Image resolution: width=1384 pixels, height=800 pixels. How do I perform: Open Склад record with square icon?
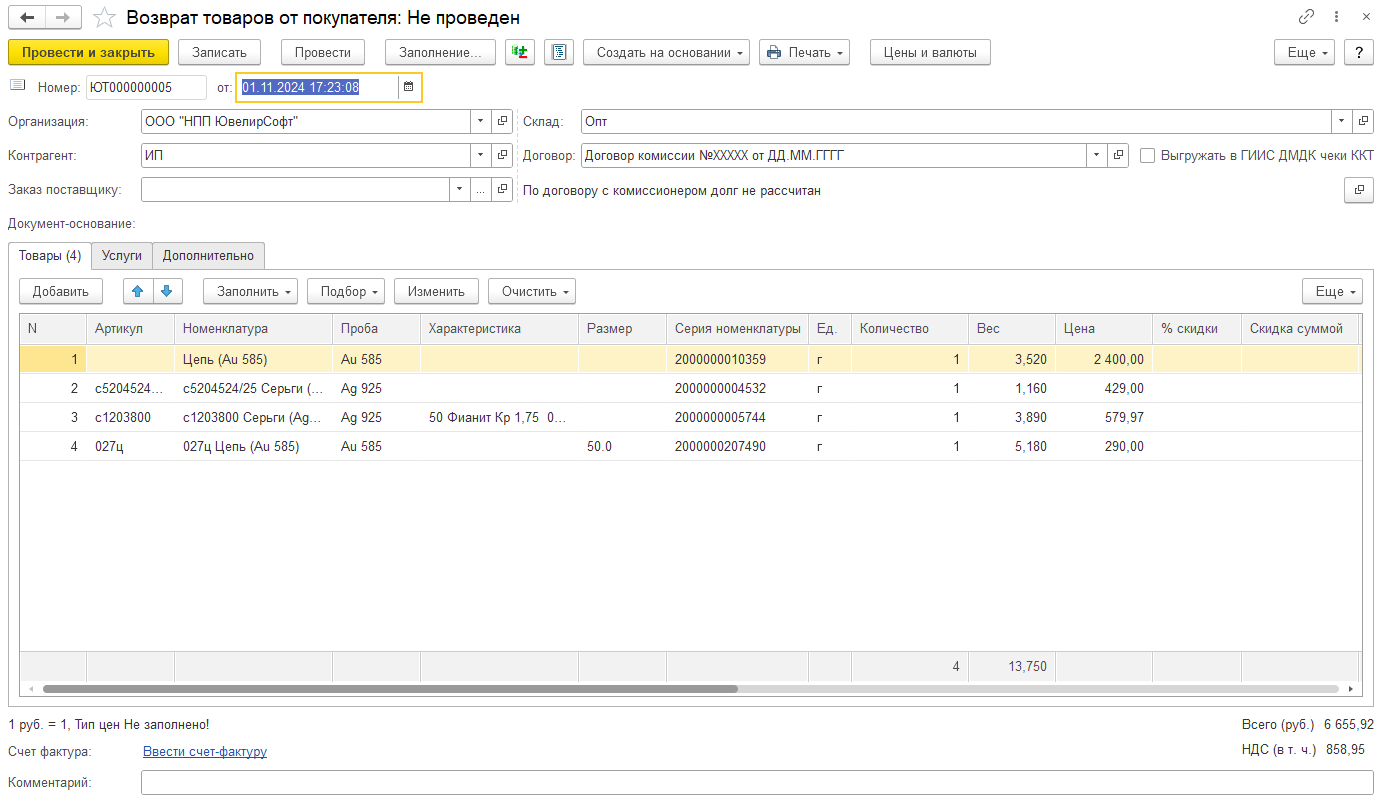tap(1363, 121)
